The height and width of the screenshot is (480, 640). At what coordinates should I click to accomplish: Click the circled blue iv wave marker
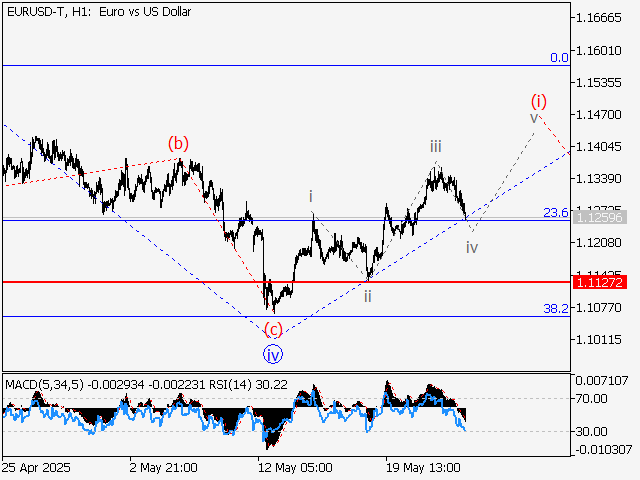(x=273, y=352)
